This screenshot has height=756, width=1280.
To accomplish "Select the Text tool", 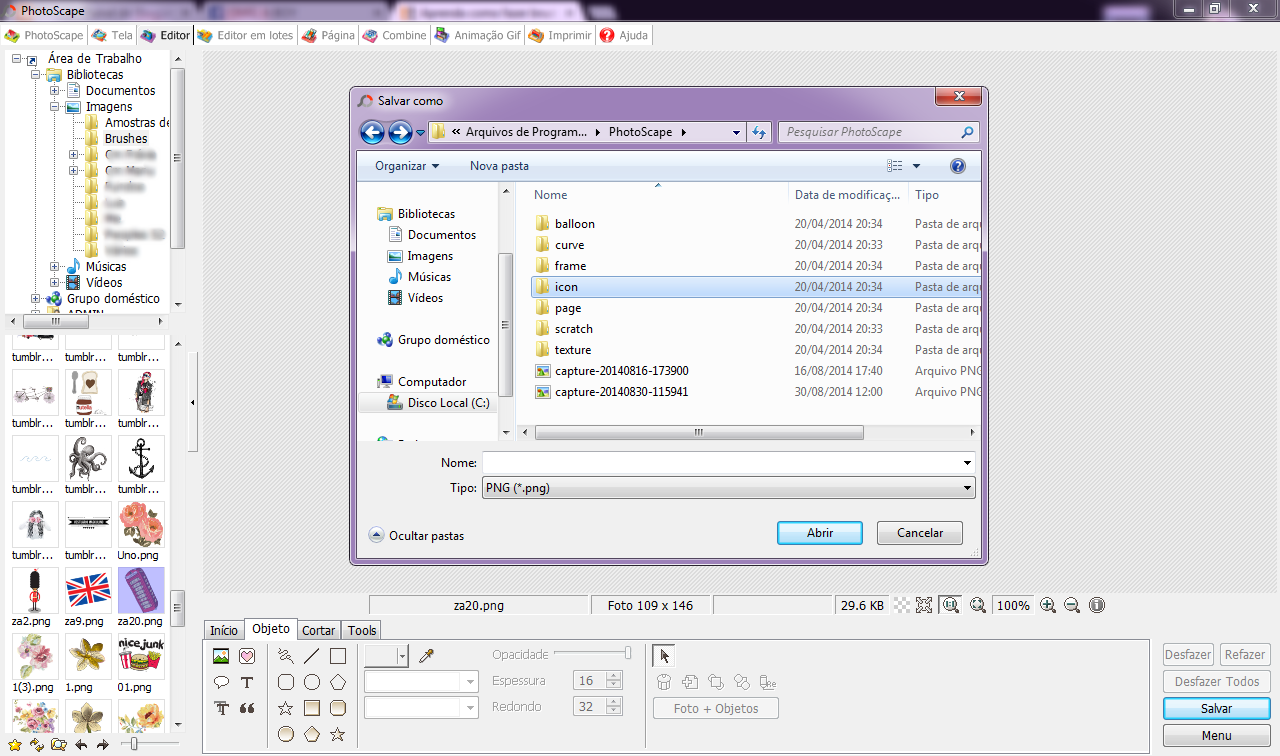I will click(247, 682).
